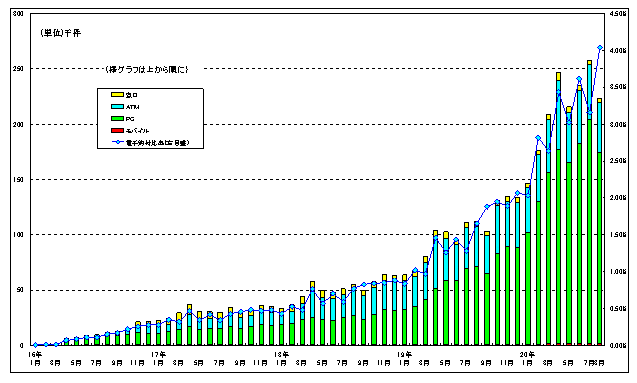Click the (単位)千件 unit text

[61, 33]
